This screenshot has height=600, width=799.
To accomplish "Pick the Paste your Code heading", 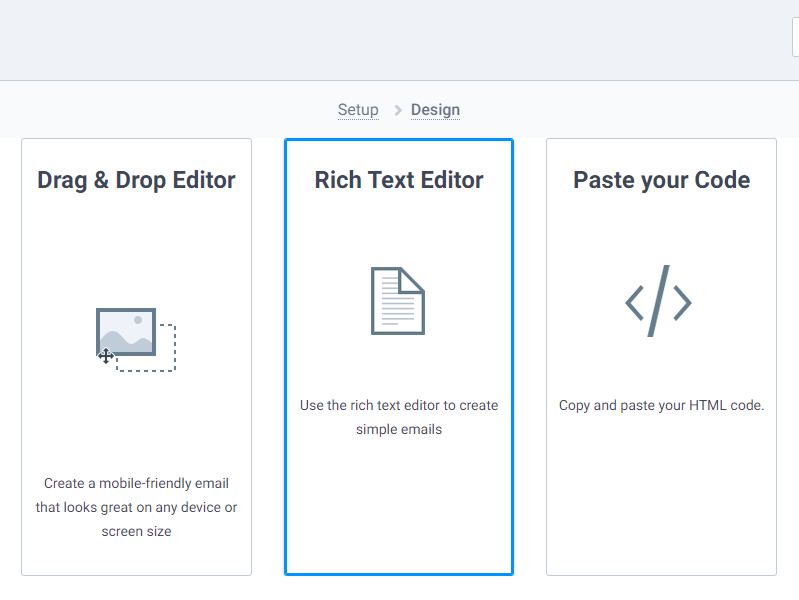I will [661, 180].
